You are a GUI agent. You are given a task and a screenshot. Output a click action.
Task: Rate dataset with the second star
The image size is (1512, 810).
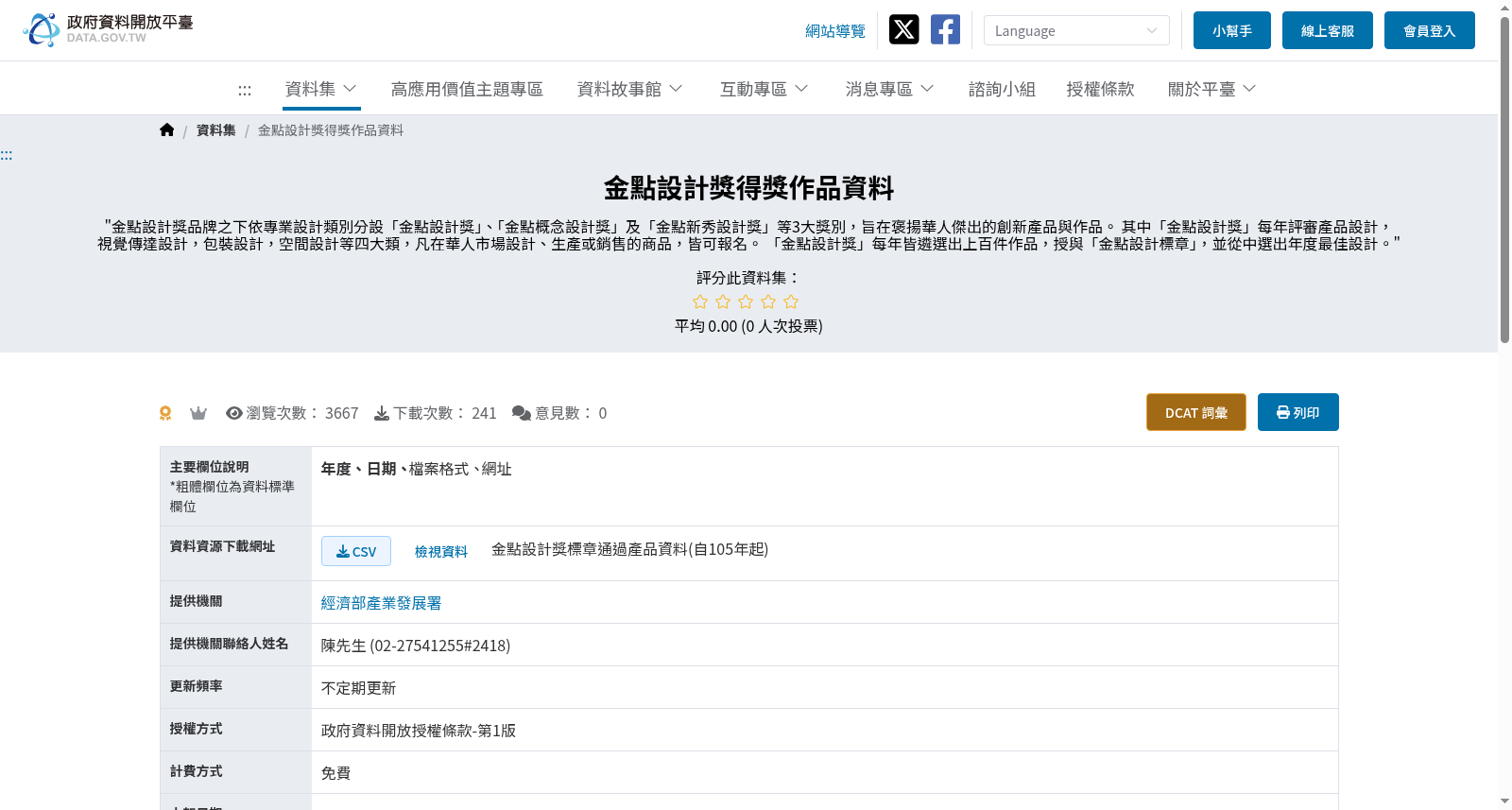pyautogui.click(x=723, y=302)
